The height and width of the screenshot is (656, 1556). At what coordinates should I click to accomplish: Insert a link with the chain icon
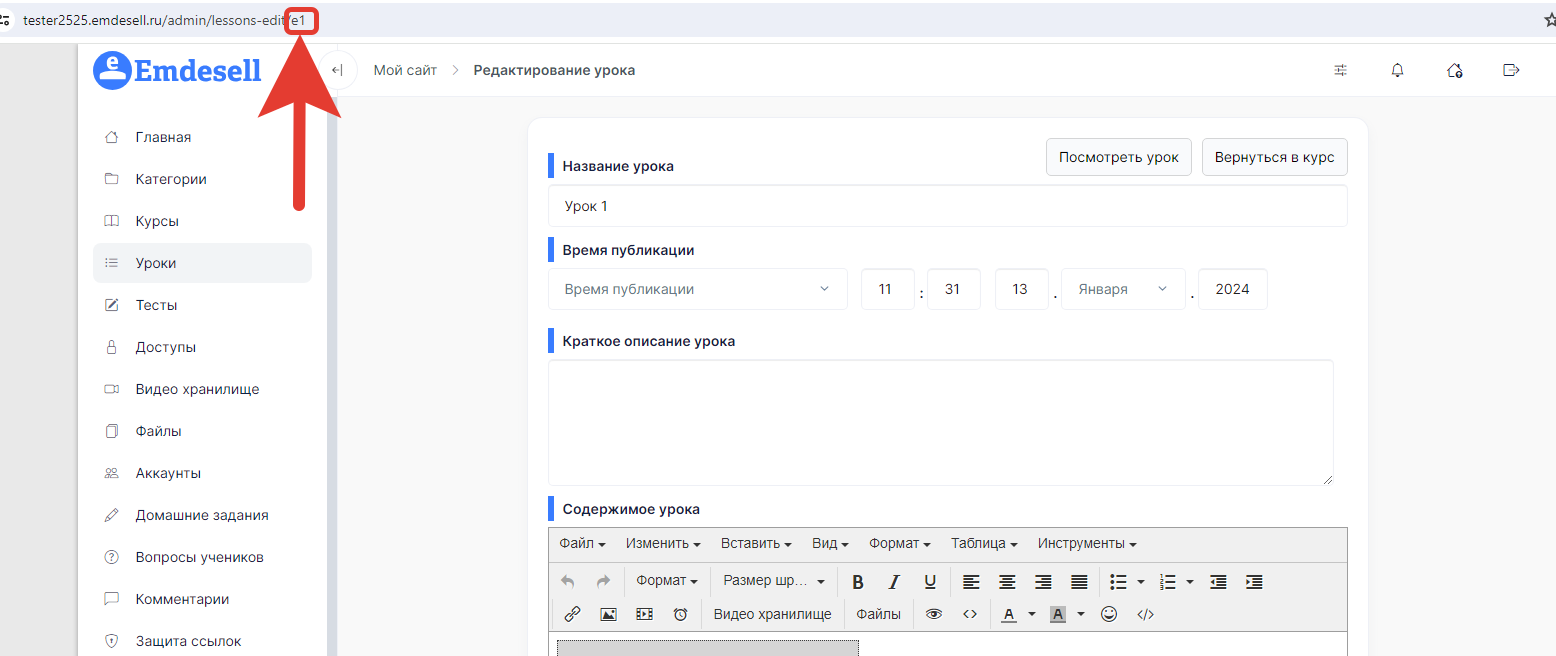tap(572, 614)
